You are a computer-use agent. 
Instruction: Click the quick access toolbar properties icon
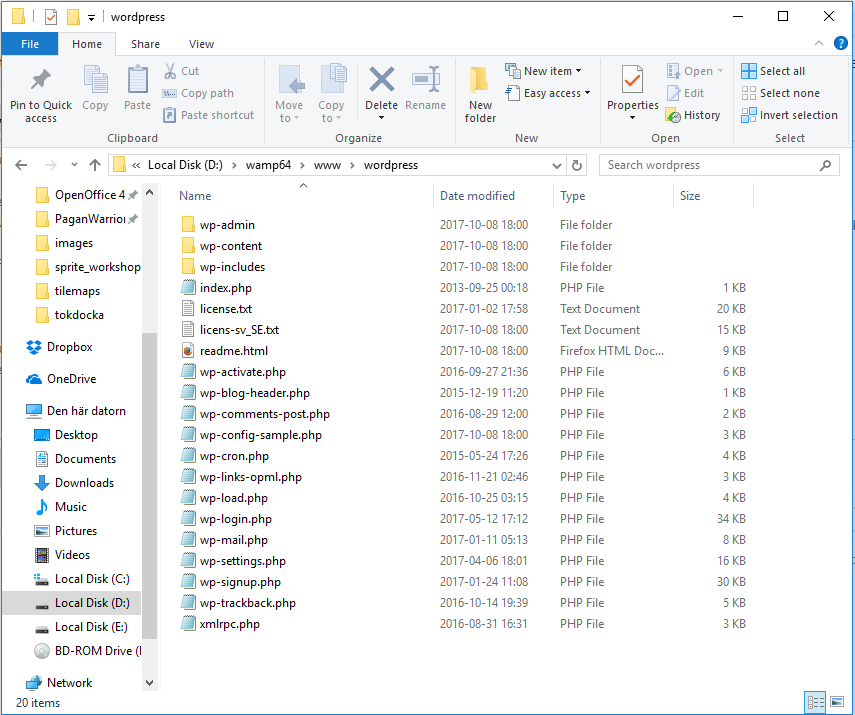click(x=51, y=17)
